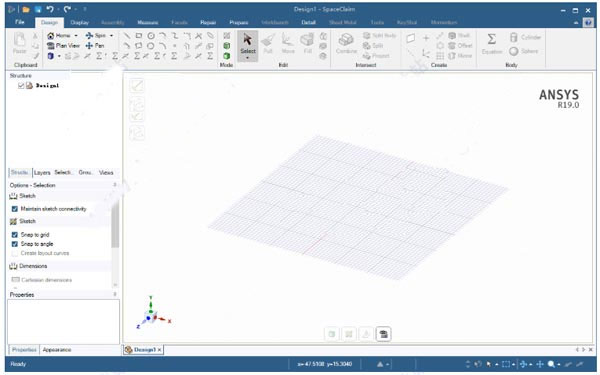Screen dimensions: 600x375
Task: Toggle Cartesian dimensions option
Action: click(x=41, y=280)
